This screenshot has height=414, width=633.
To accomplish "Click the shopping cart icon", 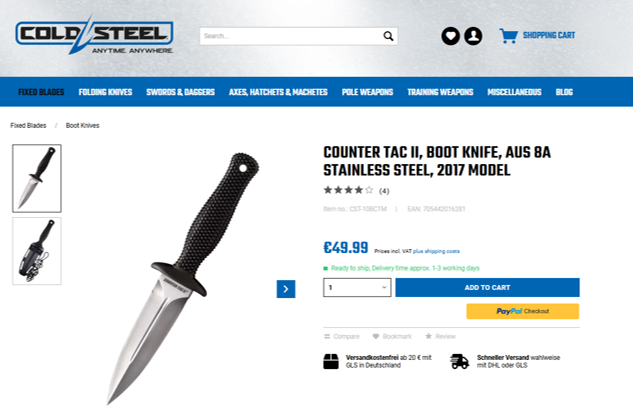I will [508, 36].
